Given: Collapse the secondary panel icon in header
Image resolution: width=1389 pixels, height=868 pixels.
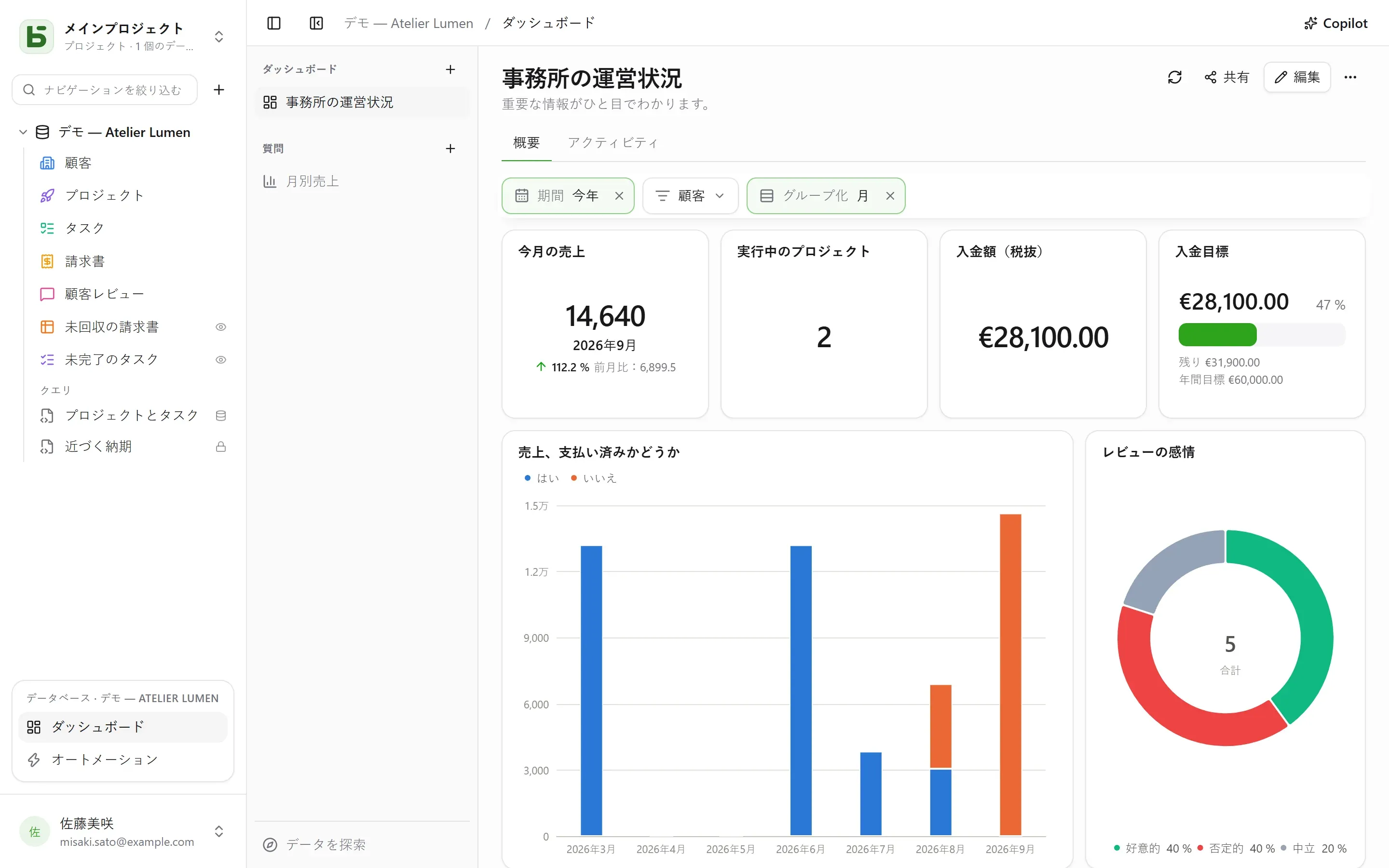Looking at the screenshot, I should (x=316, y=23).
